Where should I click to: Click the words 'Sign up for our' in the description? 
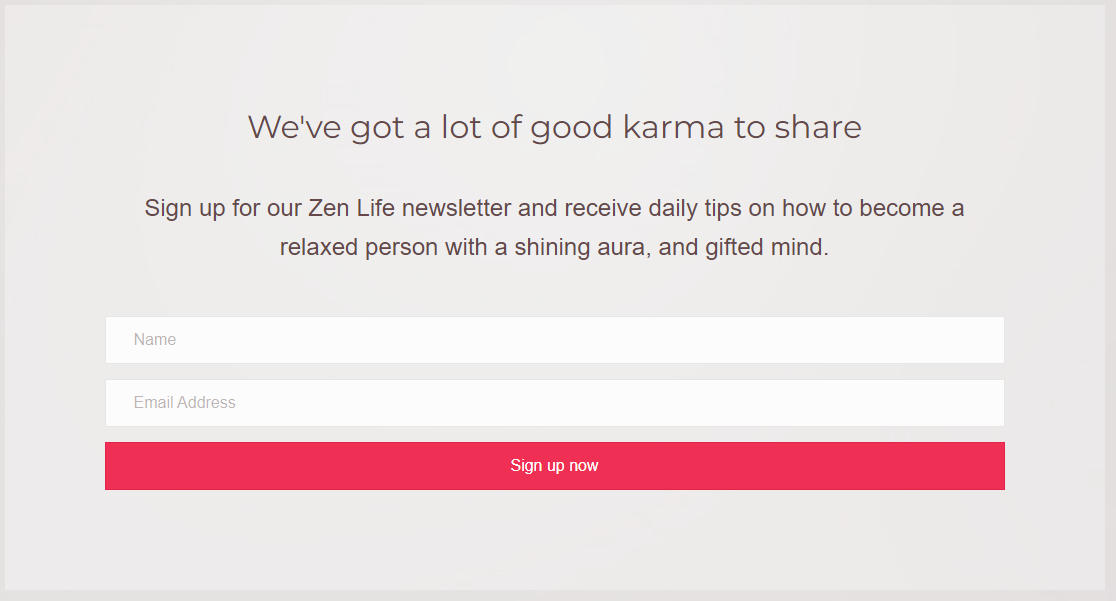(223, 209)
